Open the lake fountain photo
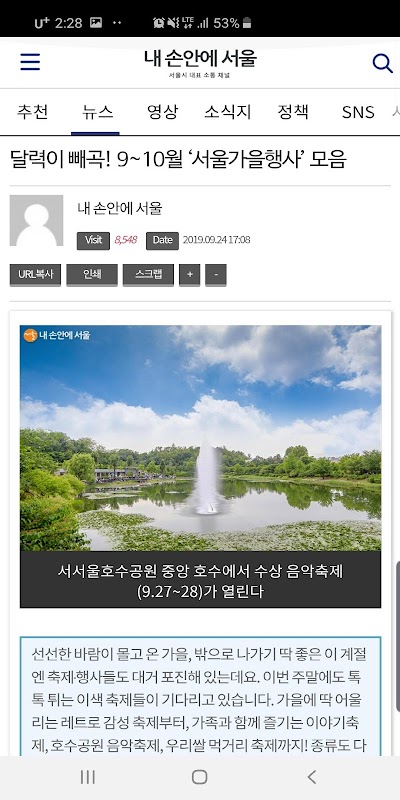400x800 pixels. click(201, 438)
